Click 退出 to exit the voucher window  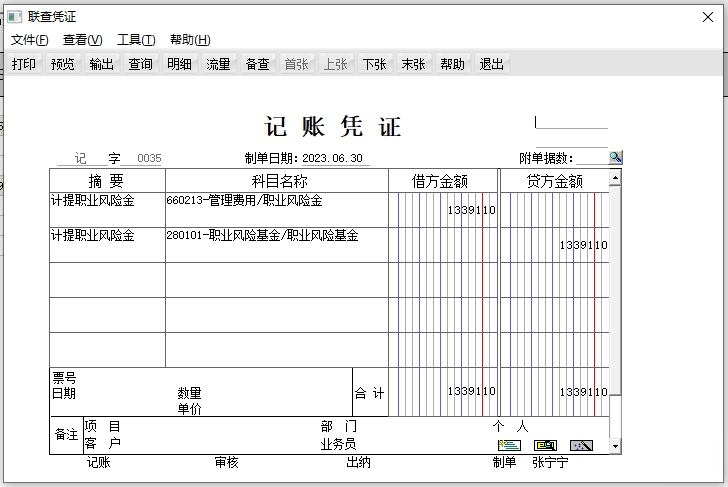[x=492, y=64]
